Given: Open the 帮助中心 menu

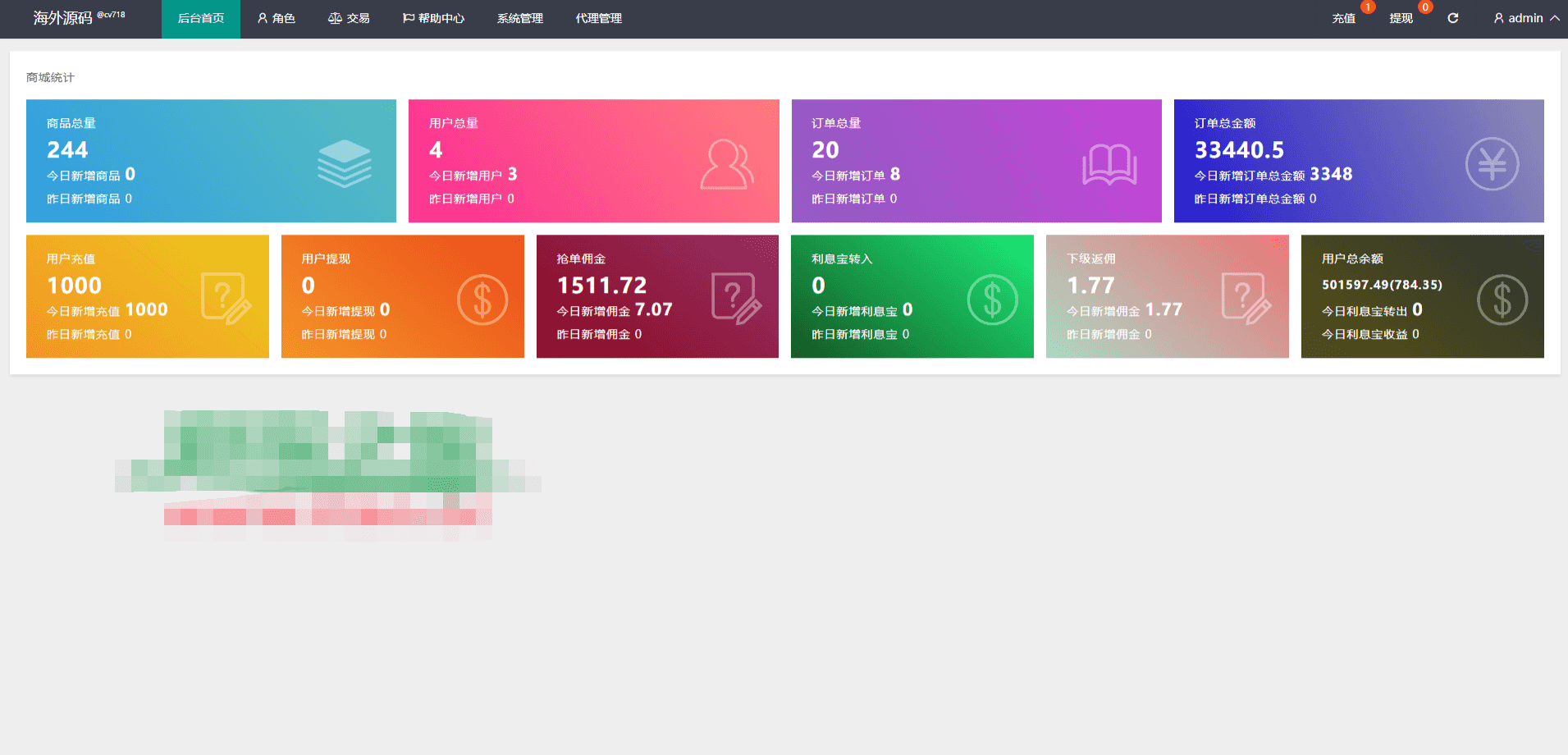Looking at the screenshot, I should (x=433, y=18).
